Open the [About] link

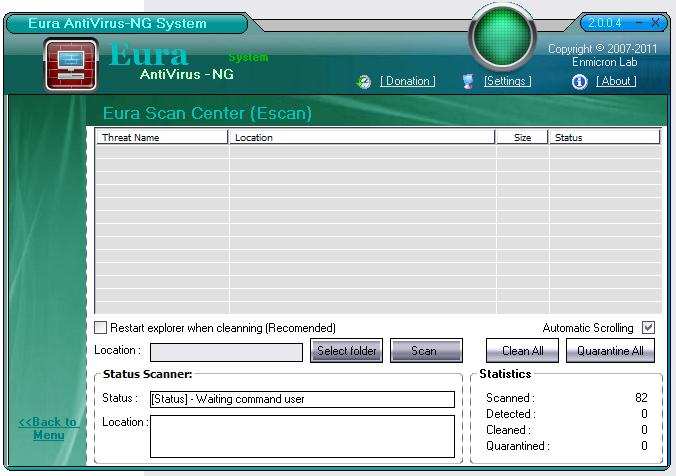tap(616, 81)
